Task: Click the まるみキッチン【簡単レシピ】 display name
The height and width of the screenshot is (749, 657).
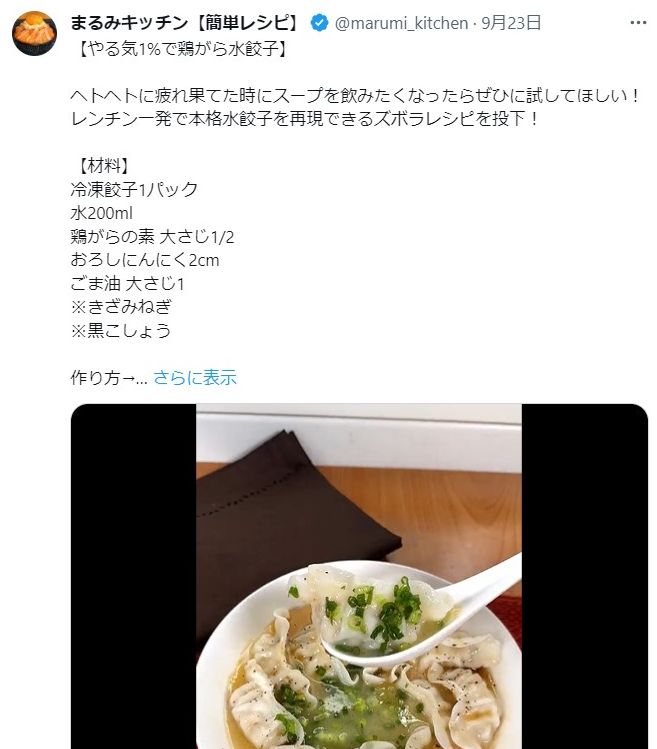Action: coord(186,23)
